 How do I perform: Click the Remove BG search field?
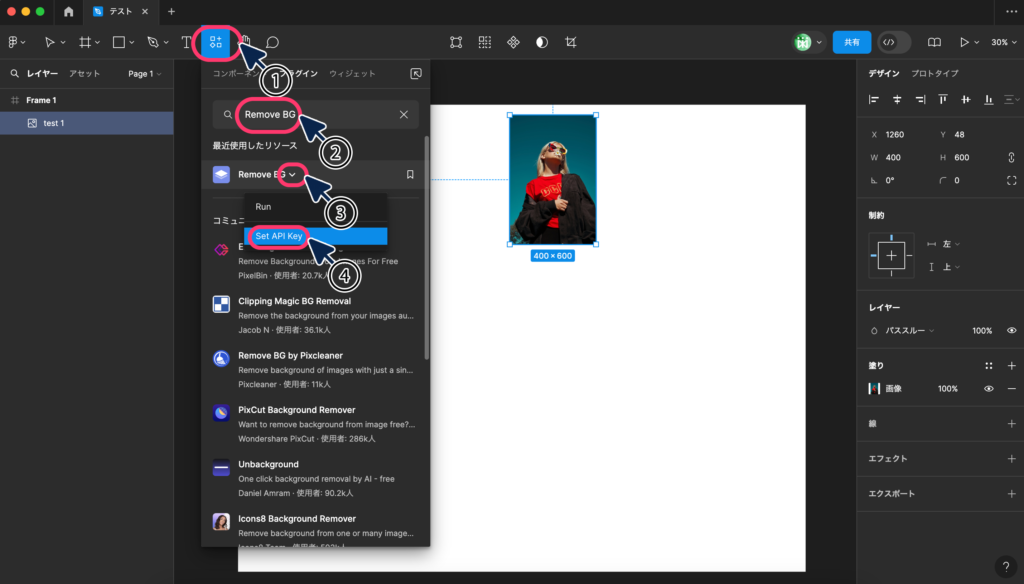[268, 114]
